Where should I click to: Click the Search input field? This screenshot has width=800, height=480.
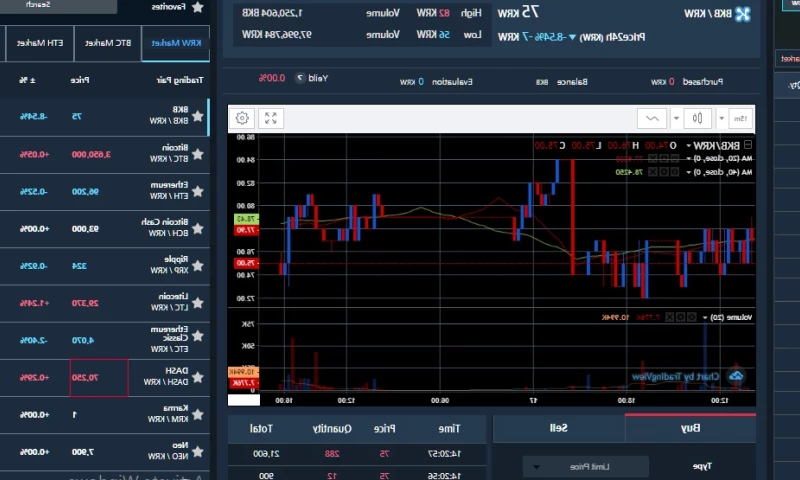click(x=59, y=6)
